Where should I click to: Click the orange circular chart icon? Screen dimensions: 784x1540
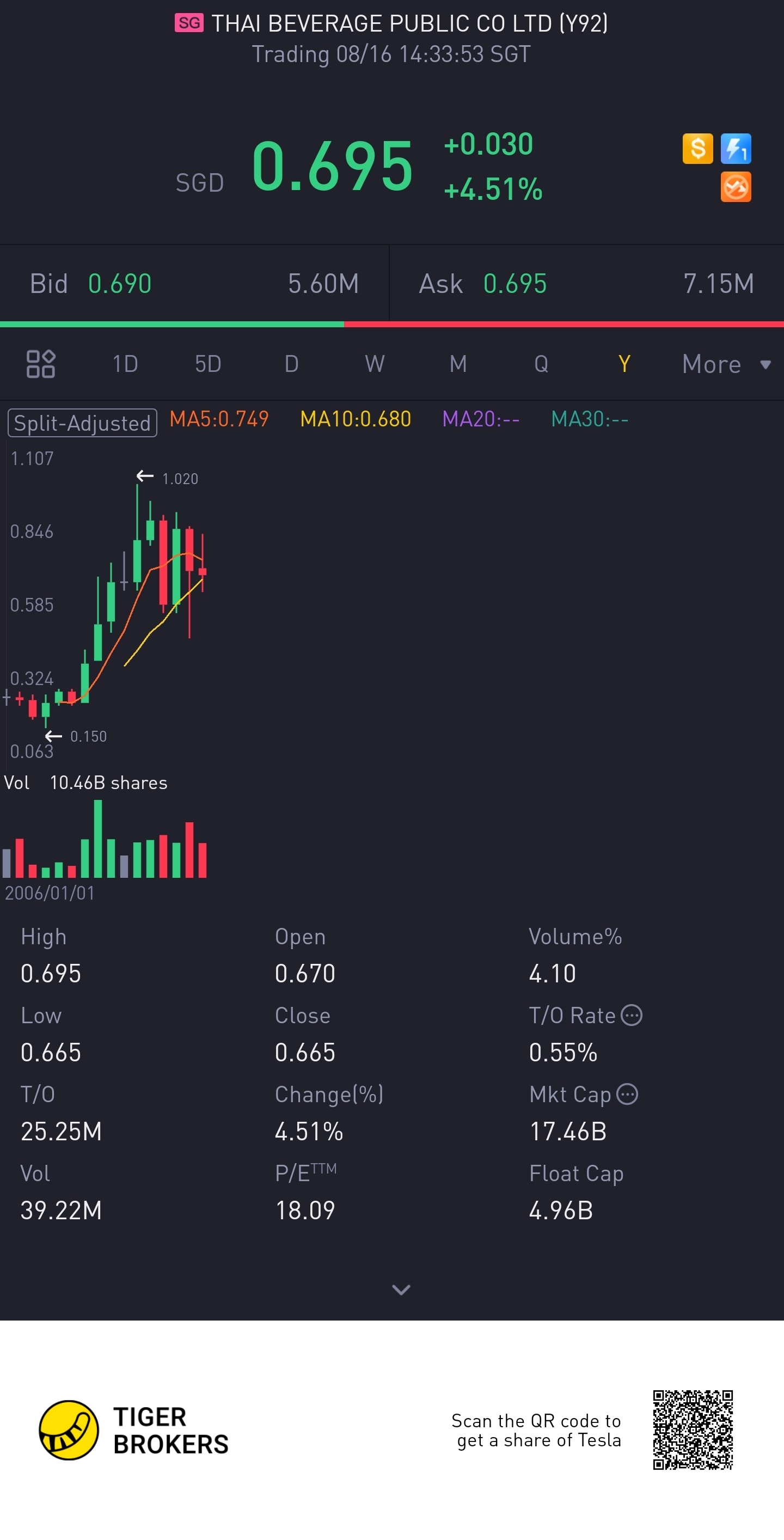click(x=736, y=187)
